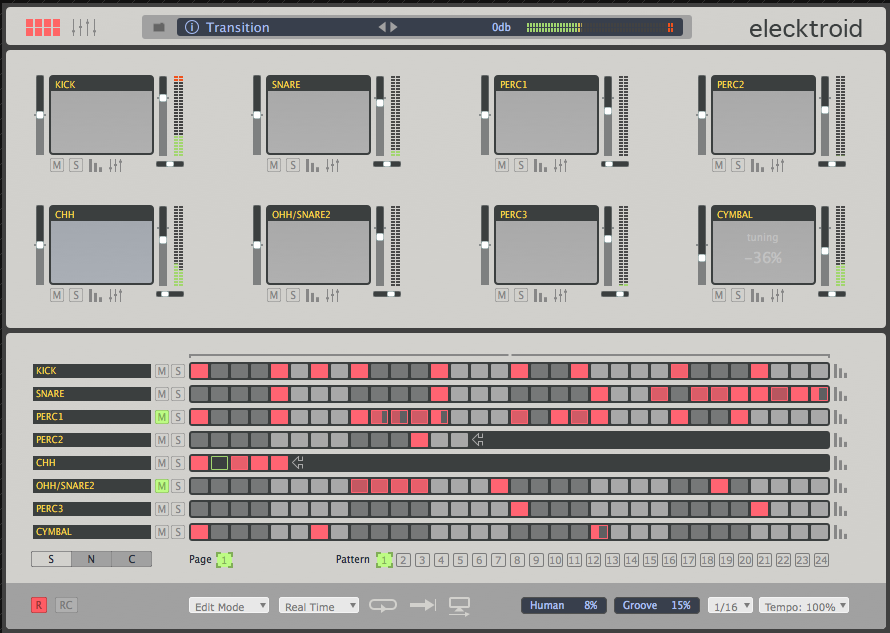
Task: Open SNARE pad level bars icon
Action: (x=312, y=165)
